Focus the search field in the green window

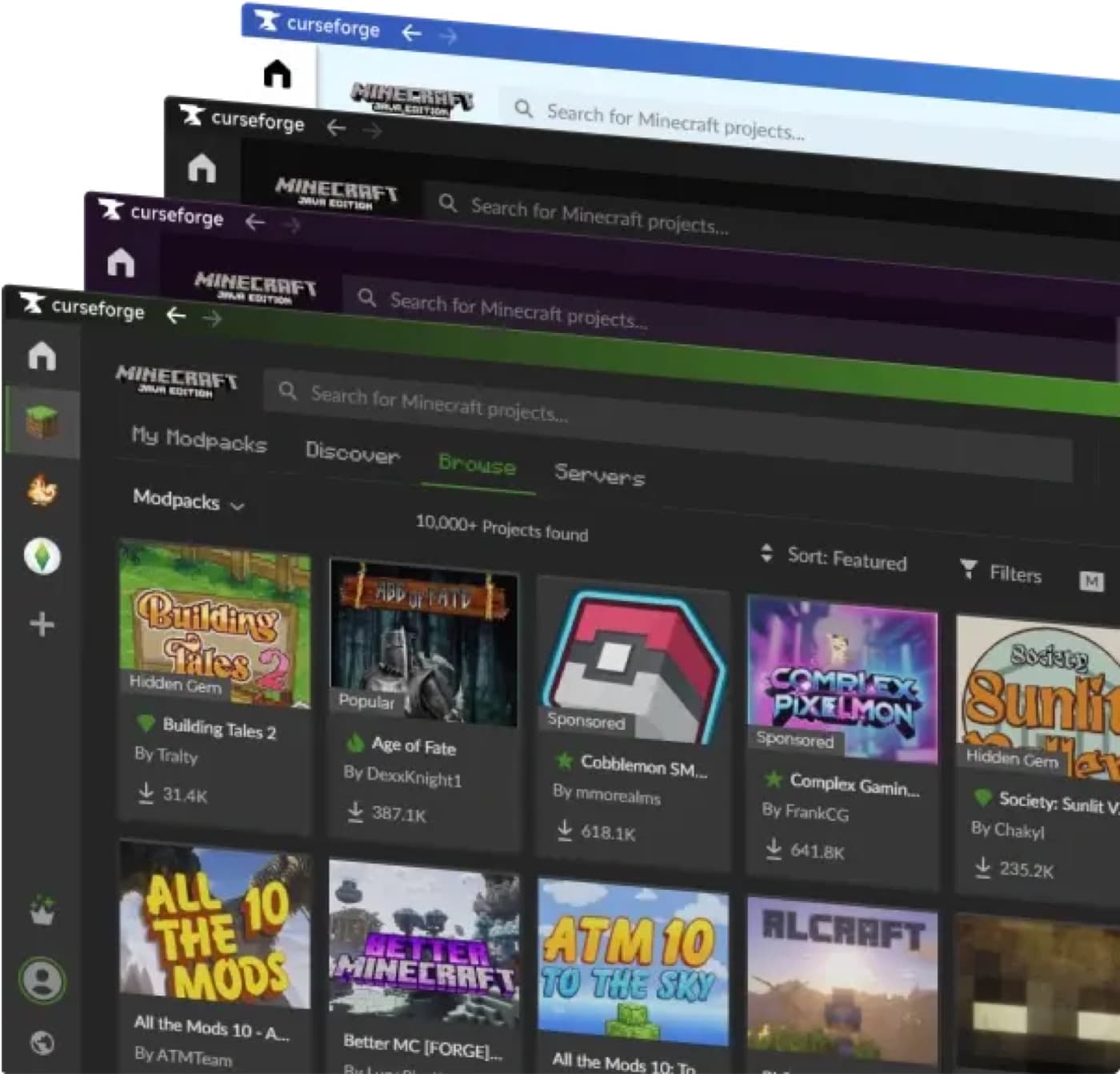(x=668, y=423)
